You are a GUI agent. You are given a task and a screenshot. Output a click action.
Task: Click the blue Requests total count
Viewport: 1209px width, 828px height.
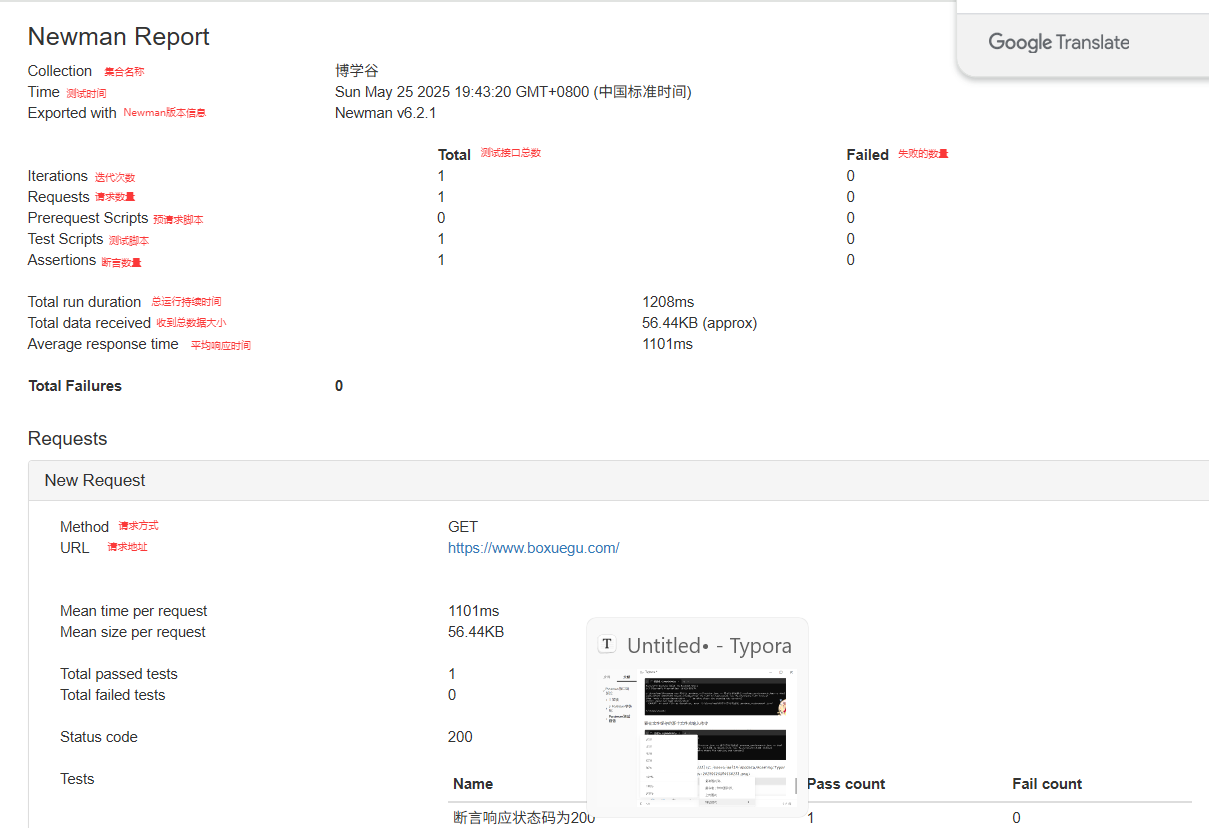[x=441, y=196]
